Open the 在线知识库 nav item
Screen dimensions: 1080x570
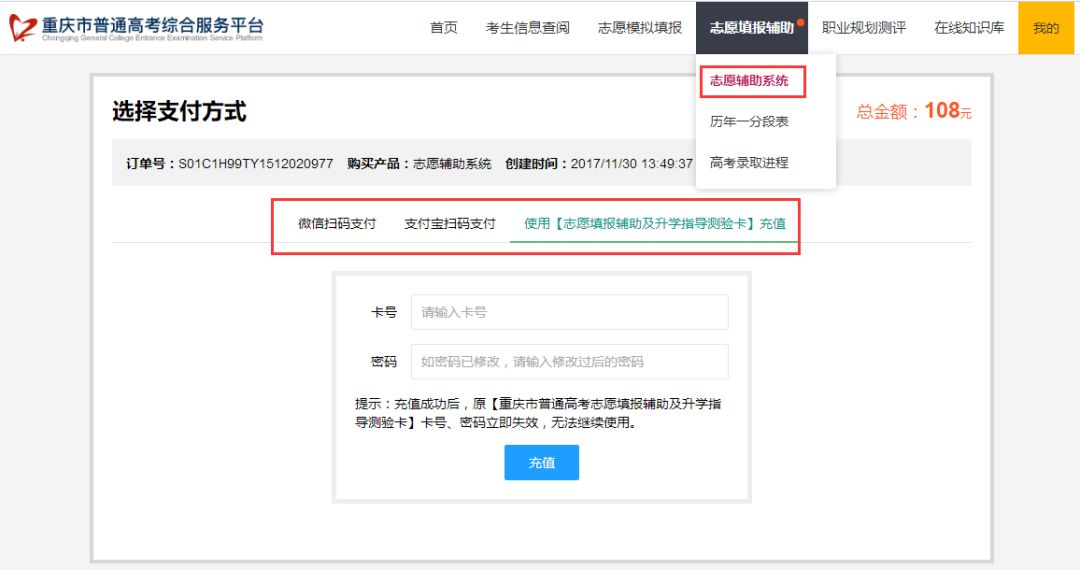pyautogui.click(x=968, y=28)
